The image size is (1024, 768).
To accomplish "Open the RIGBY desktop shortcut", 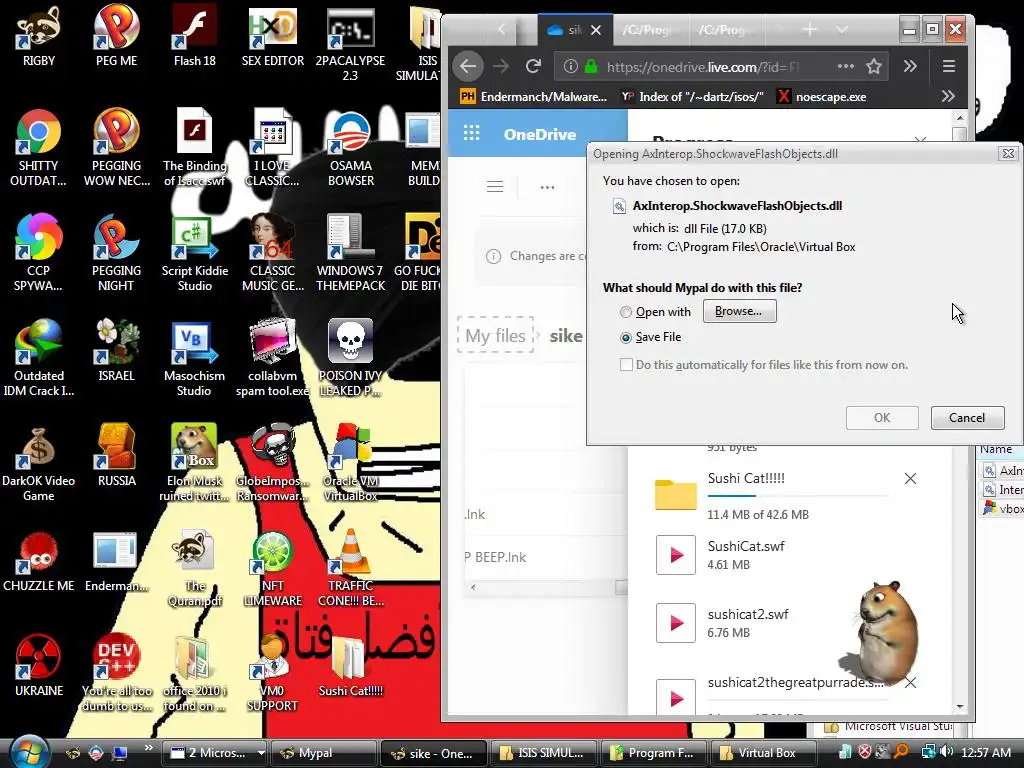I will coord(39,36).
